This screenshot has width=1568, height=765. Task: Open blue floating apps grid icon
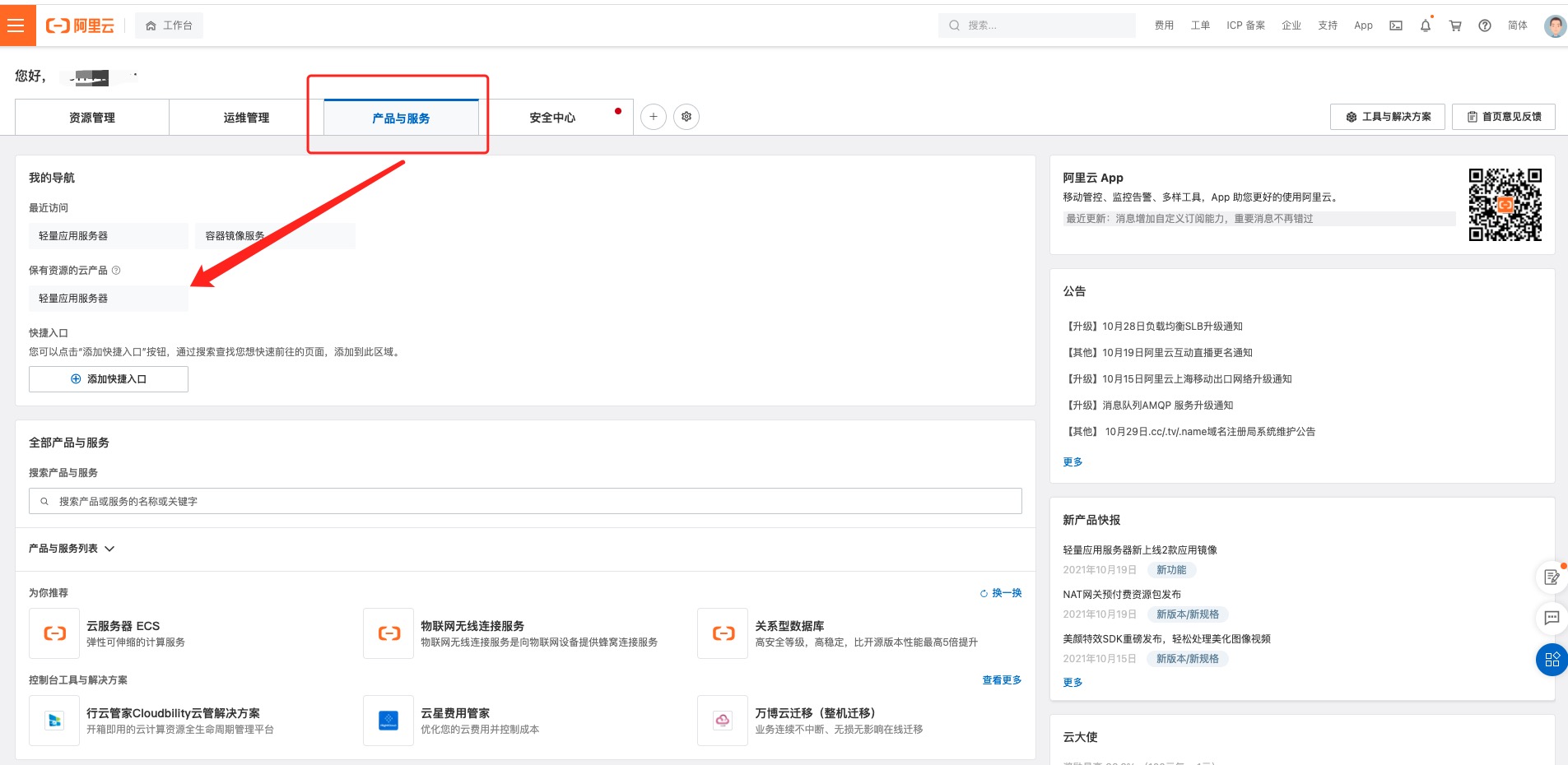tap(1552, 660)
